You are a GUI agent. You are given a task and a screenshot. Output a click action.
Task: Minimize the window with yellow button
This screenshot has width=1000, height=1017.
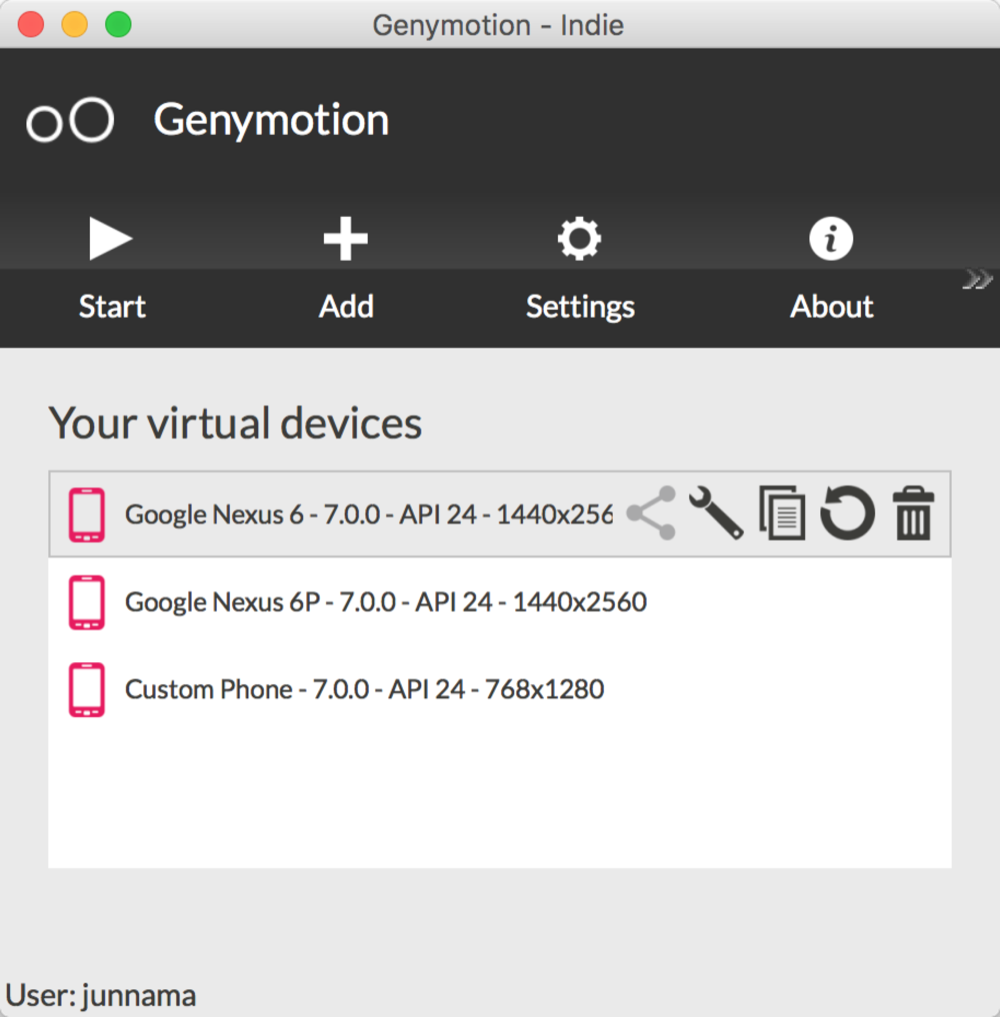coord(75,25)
